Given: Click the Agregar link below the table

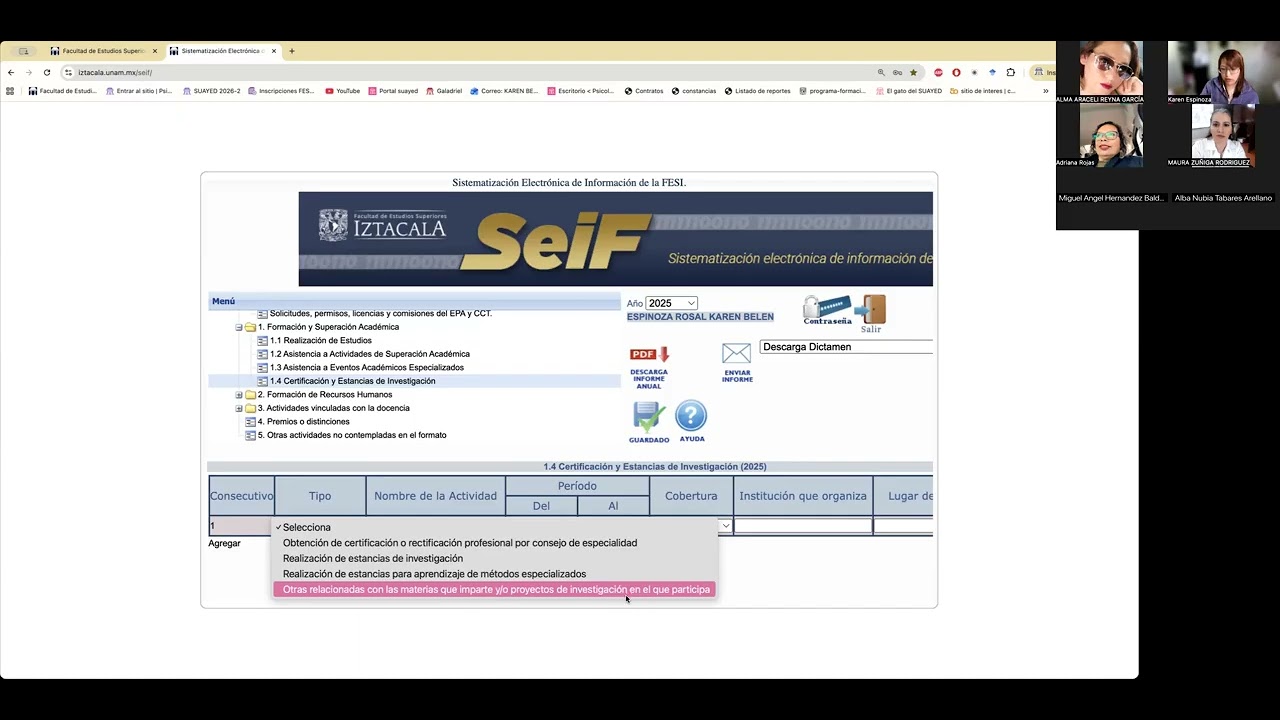Looking at the screenshot, I should pos(224,543).
